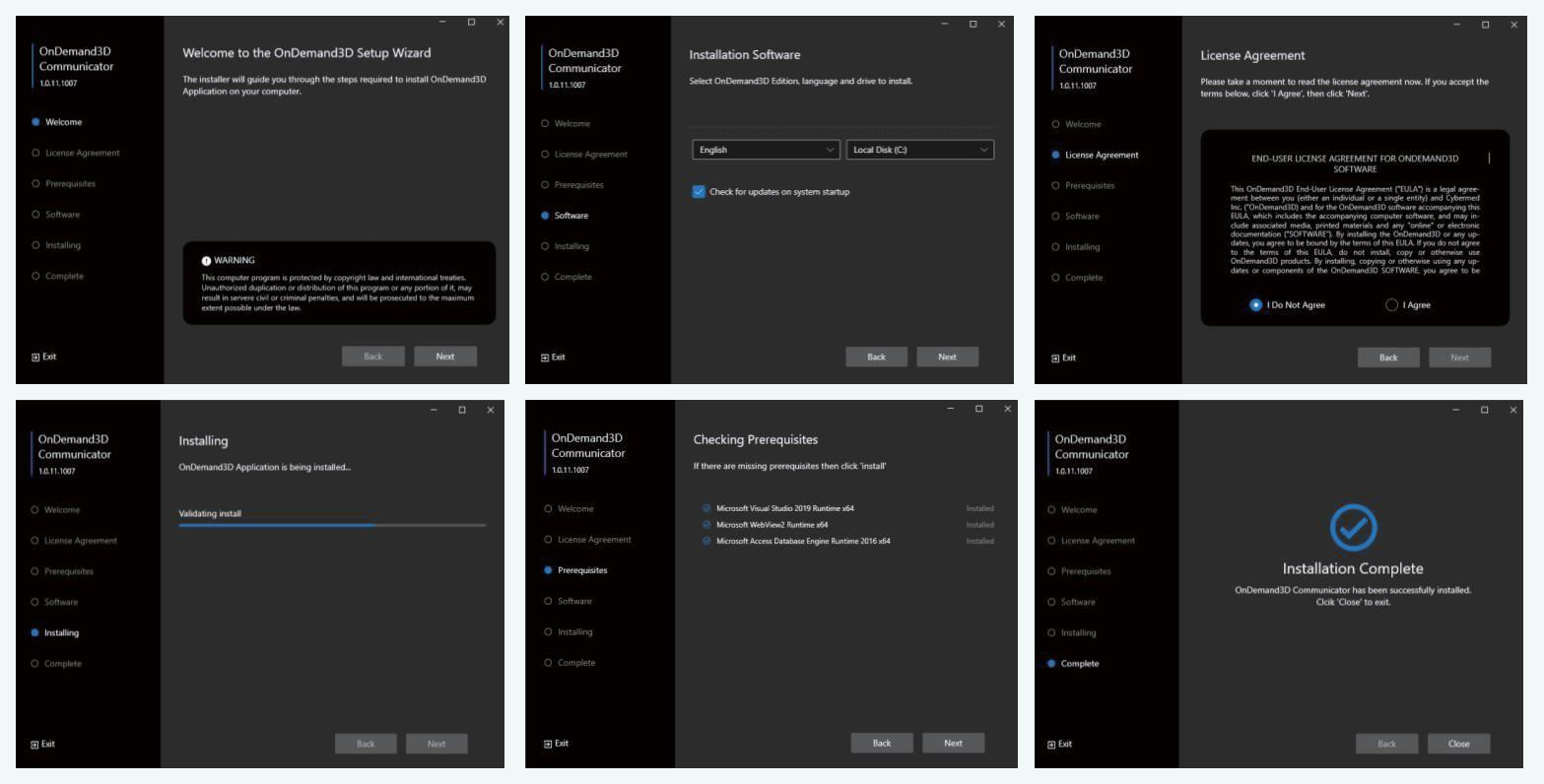
Task: Open the Local Disk (C:) drive dropdown
Action: [920, 150]
